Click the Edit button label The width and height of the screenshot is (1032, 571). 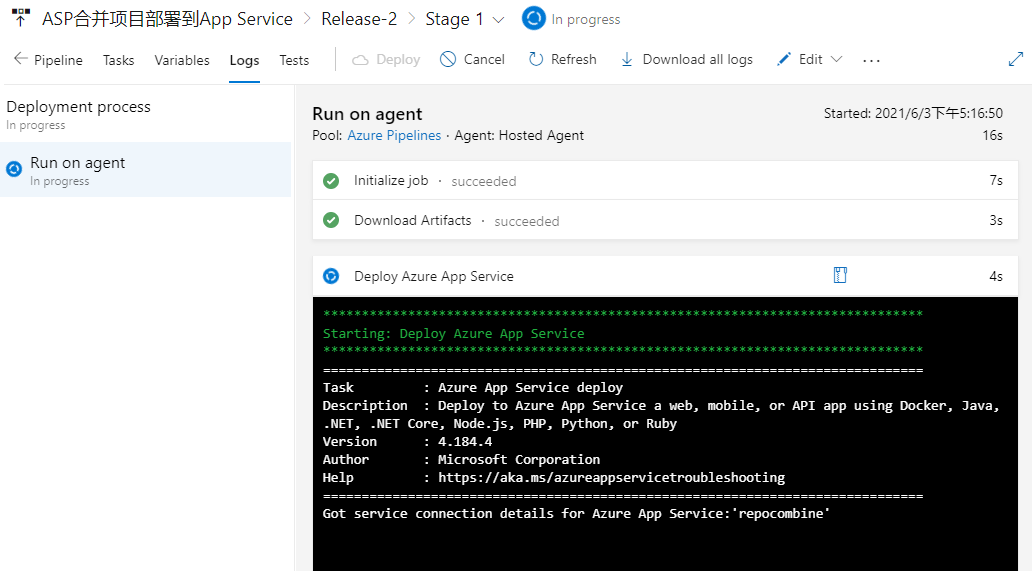(810, 59)
